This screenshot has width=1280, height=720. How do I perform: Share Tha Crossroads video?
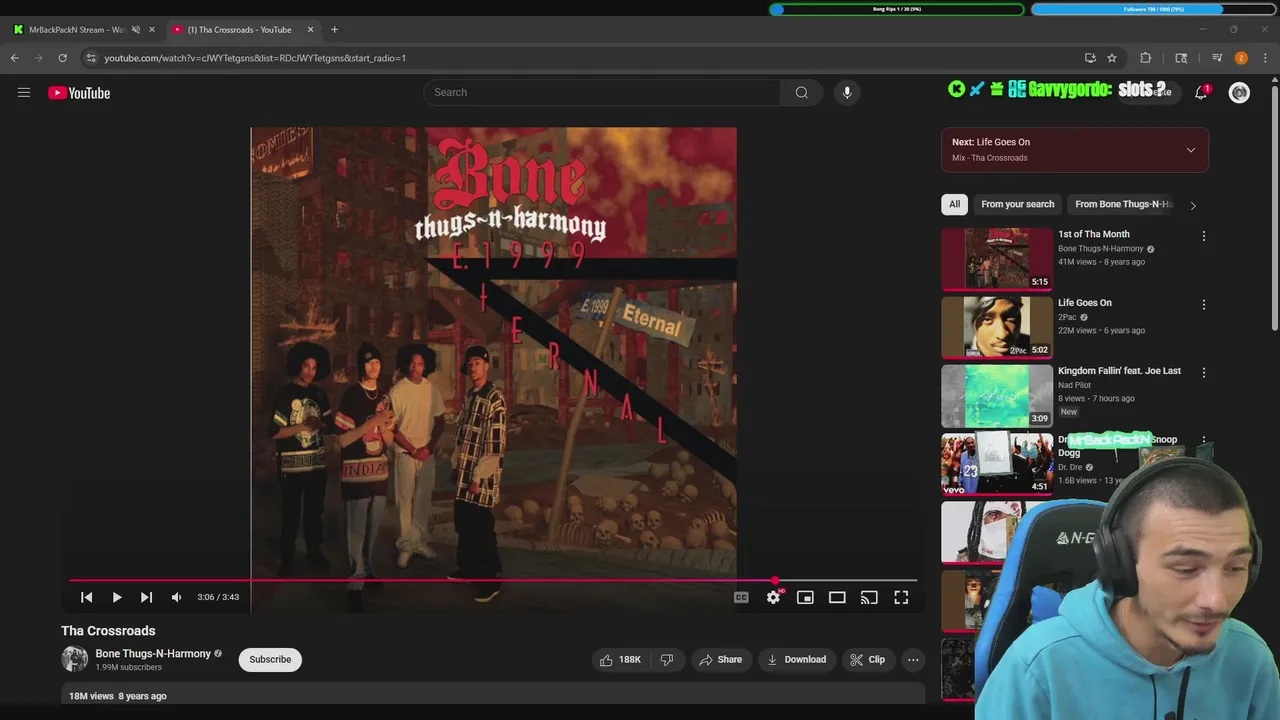[x=720, y=659]
